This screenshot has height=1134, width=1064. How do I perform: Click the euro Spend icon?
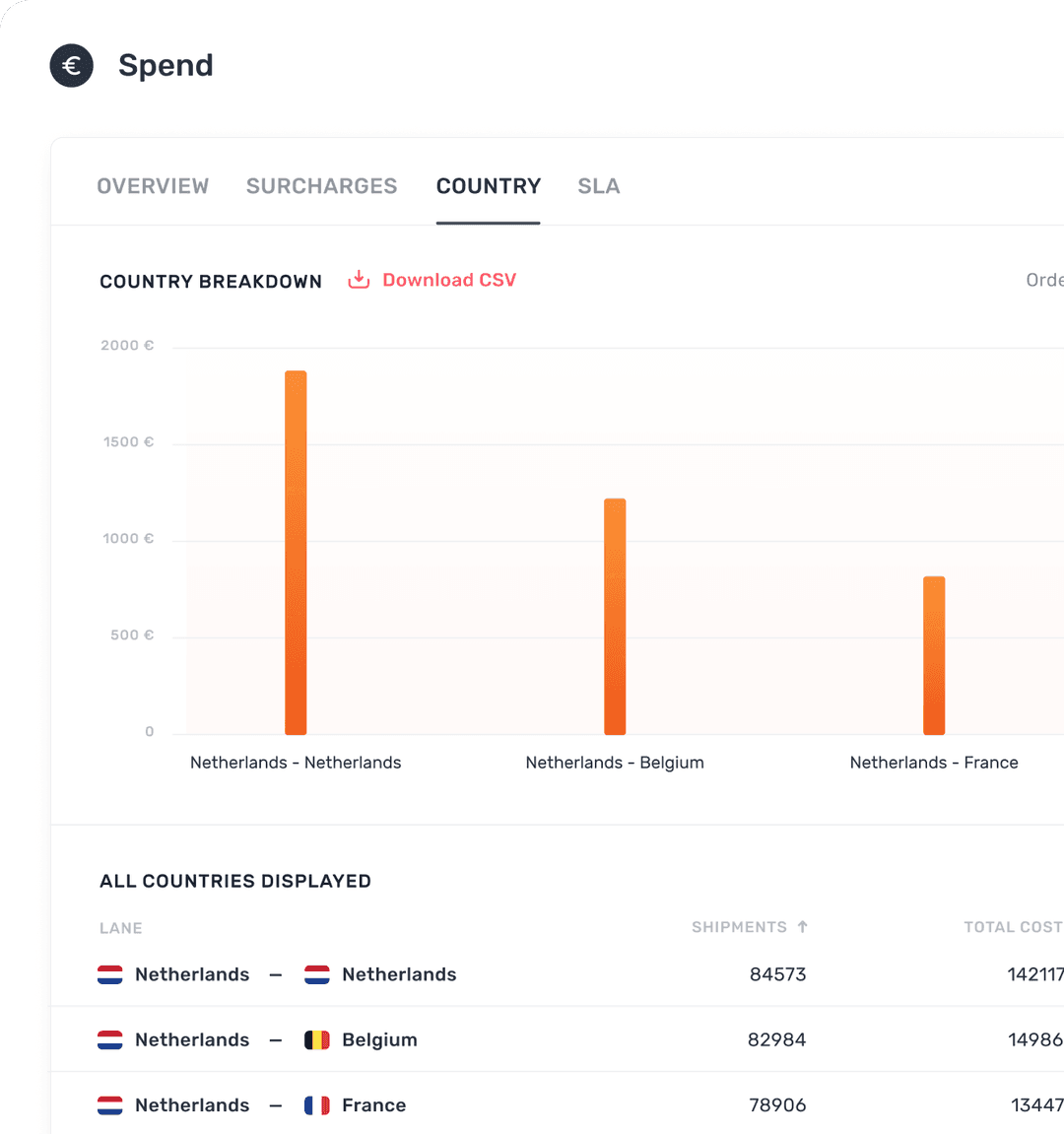point(71,66)
